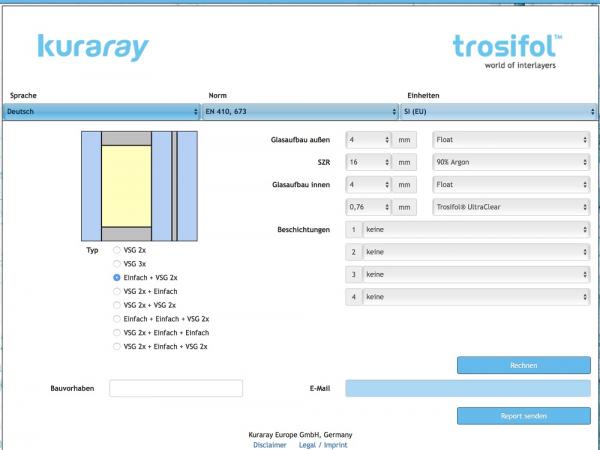Select the VSG 2x + VSG 2x type

(117, 305)
